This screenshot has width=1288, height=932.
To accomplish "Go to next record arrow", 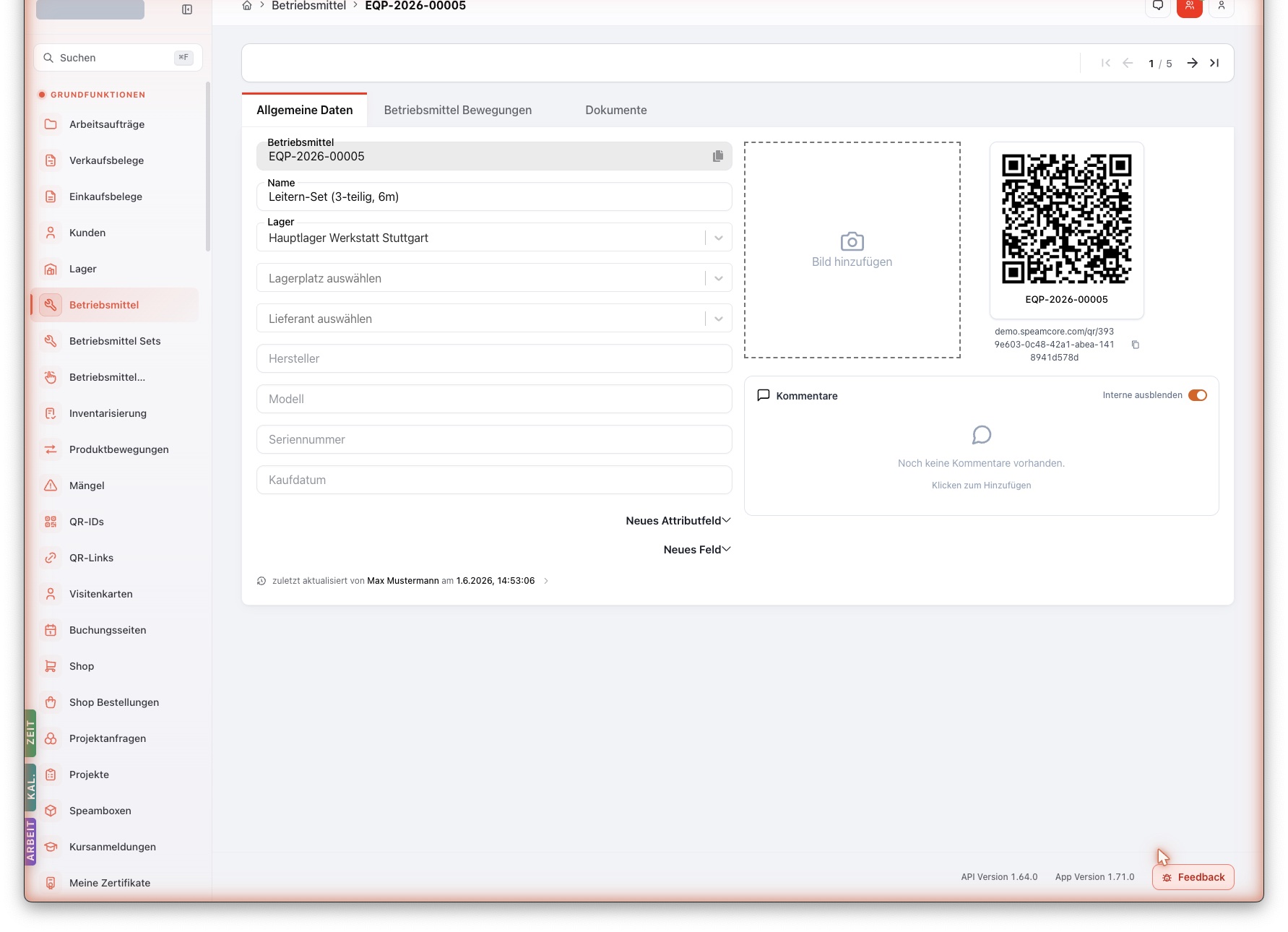I will pyautogui.click(x=1193, y=63).
